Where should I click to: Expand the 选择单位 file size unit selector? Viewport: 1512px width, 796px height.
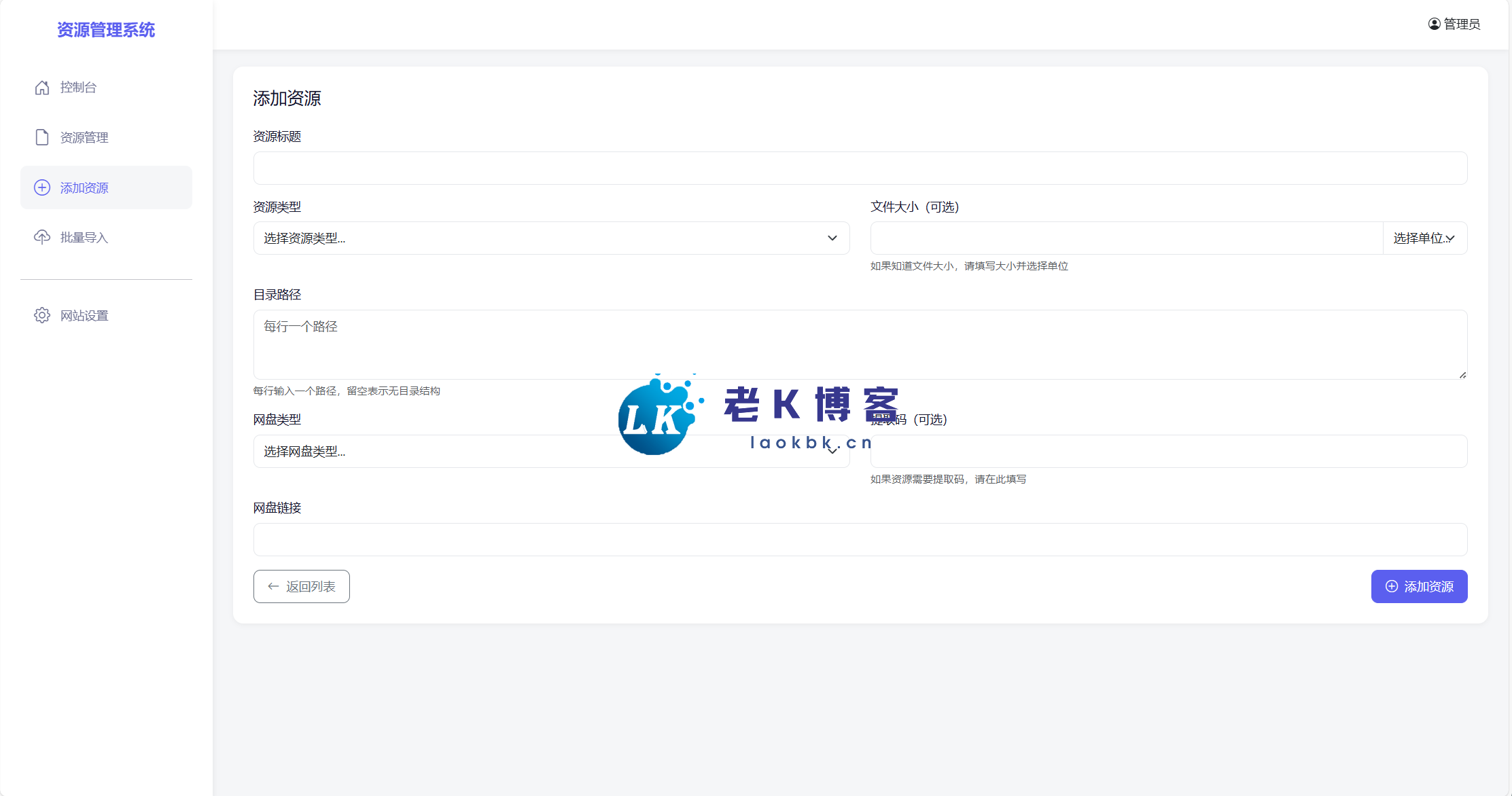[x=1424, y=238]
